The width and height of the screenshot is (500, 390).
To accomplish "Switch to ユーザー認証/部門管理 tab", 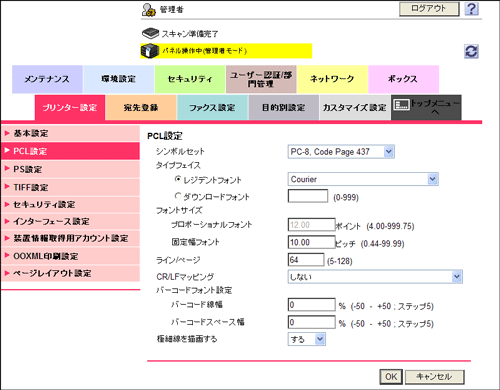I will (261, 79).
